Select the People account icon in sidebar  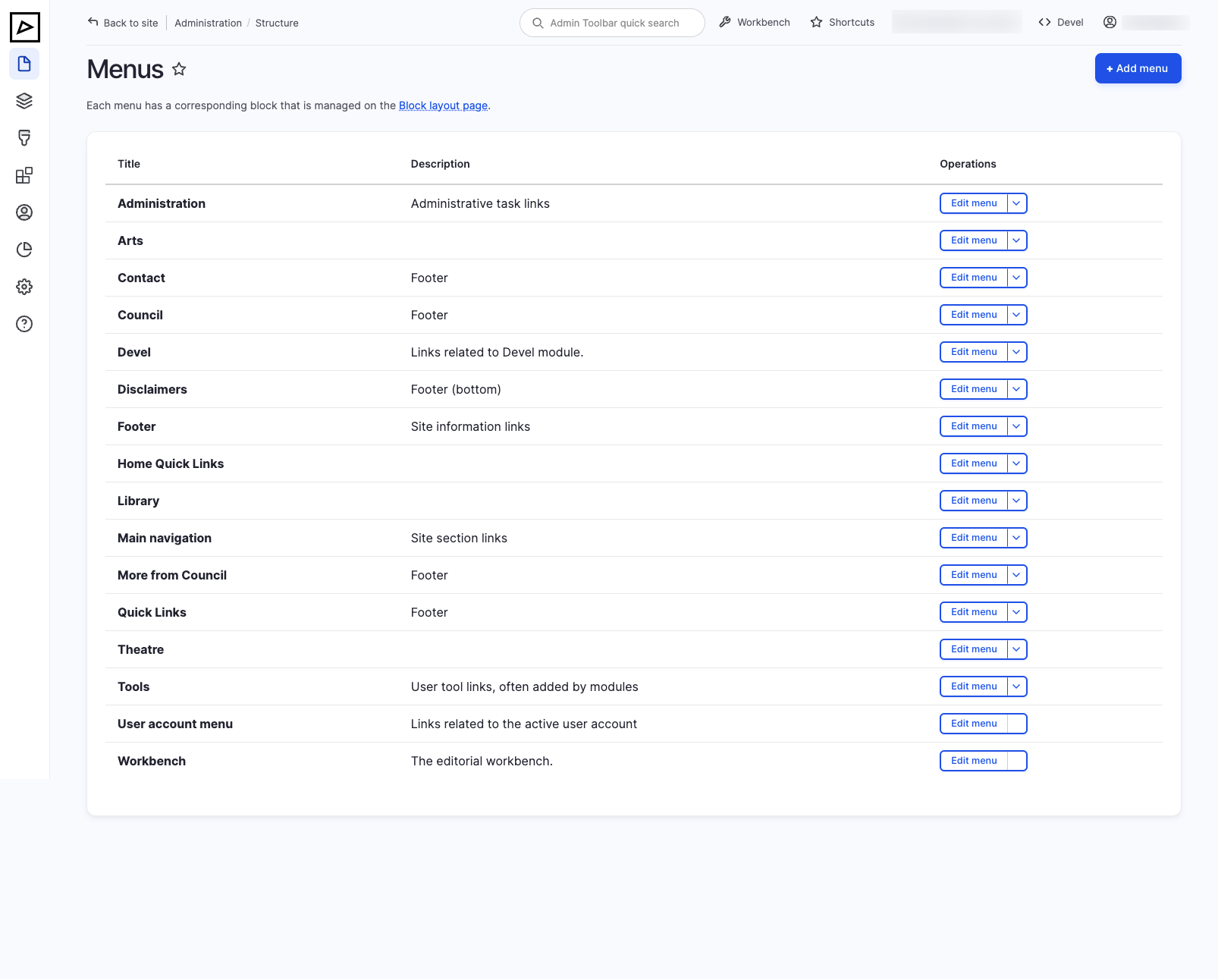24,212
